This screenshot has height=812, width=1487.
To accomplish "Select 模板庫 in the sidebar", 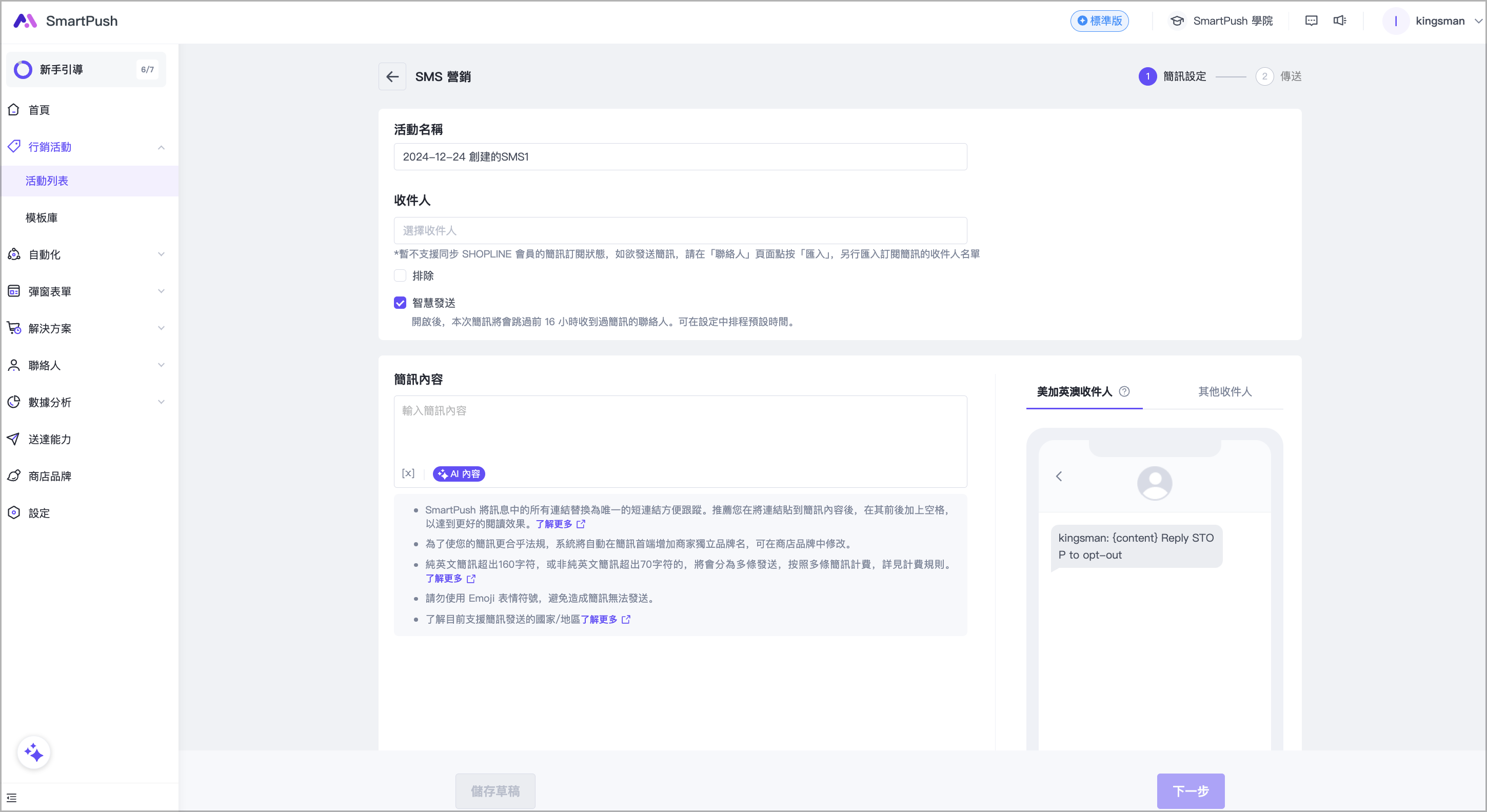I will point(42,217).
